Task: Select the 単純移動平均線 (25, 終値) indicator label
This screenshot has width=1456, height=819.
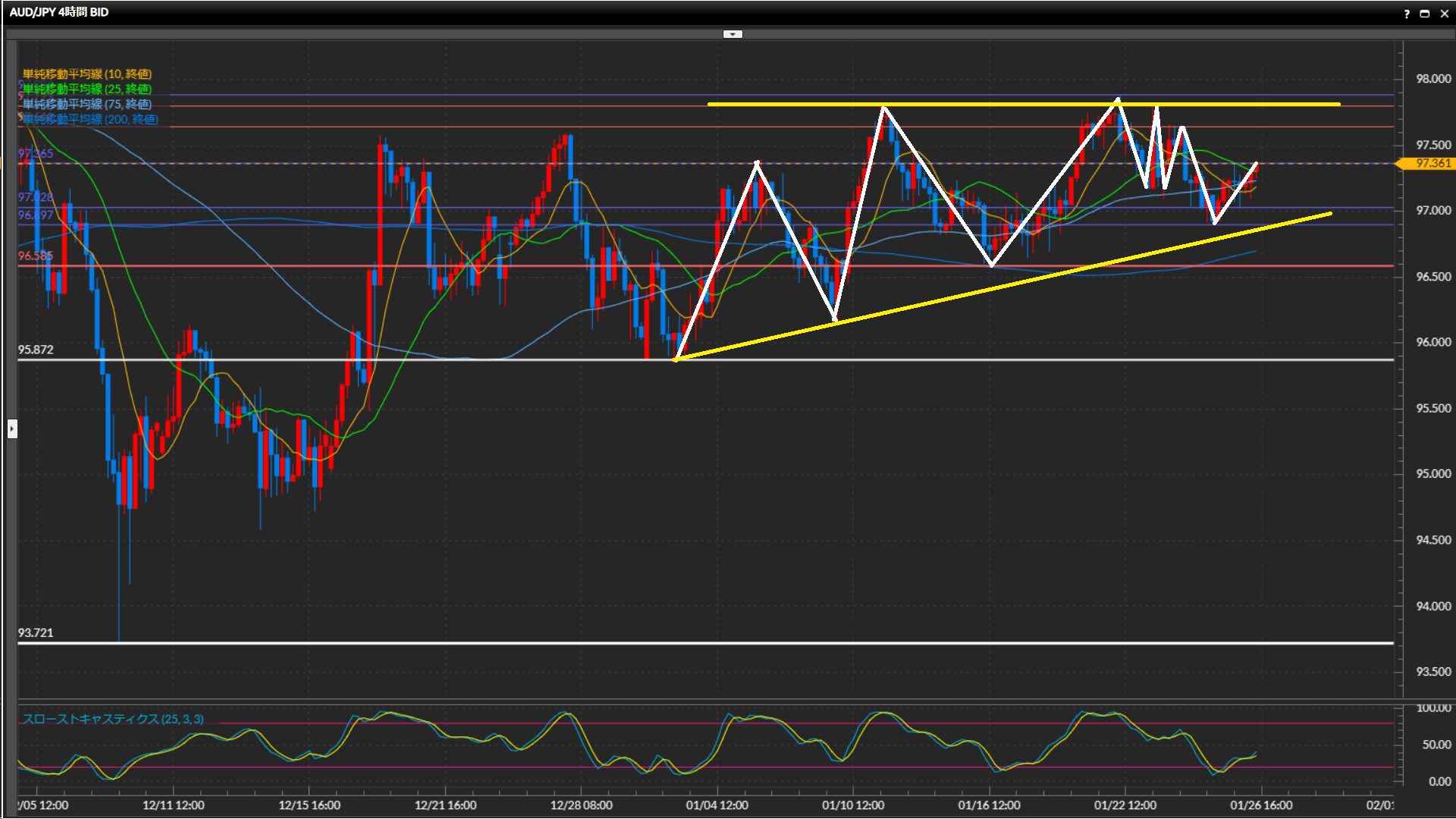Action: [87, 89]
